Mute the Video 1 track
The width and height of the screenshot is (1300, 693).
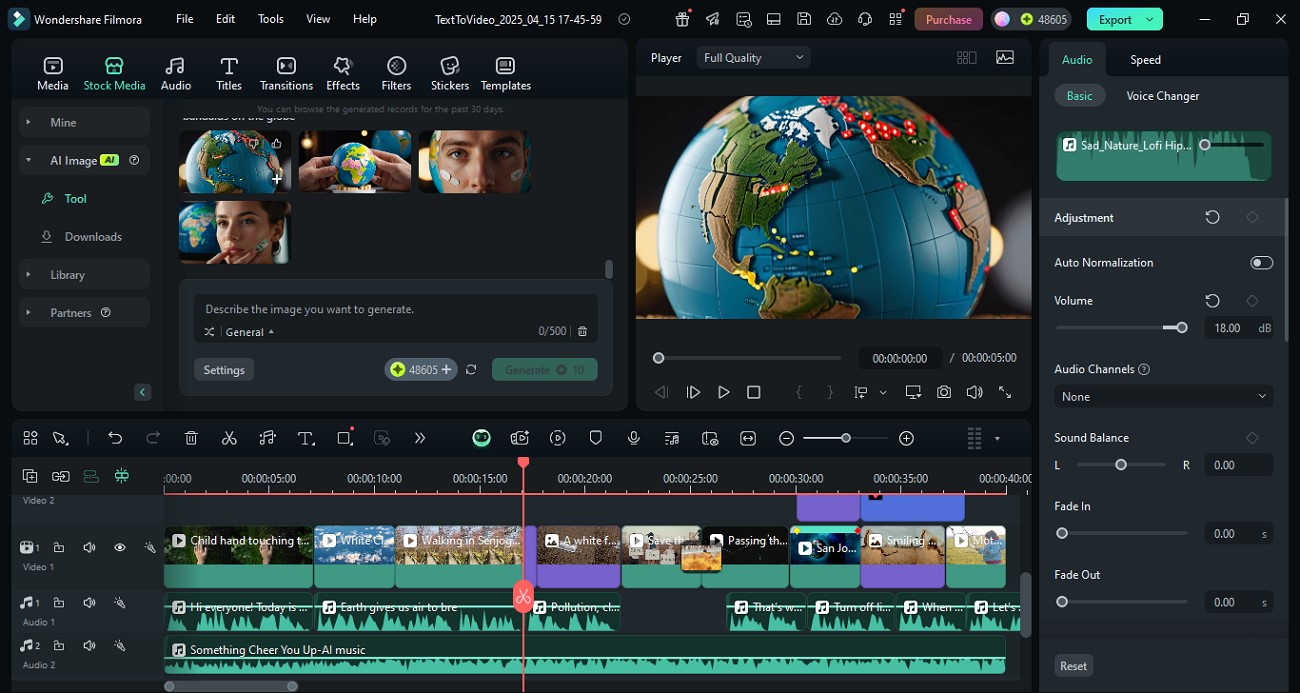(90, 547)
